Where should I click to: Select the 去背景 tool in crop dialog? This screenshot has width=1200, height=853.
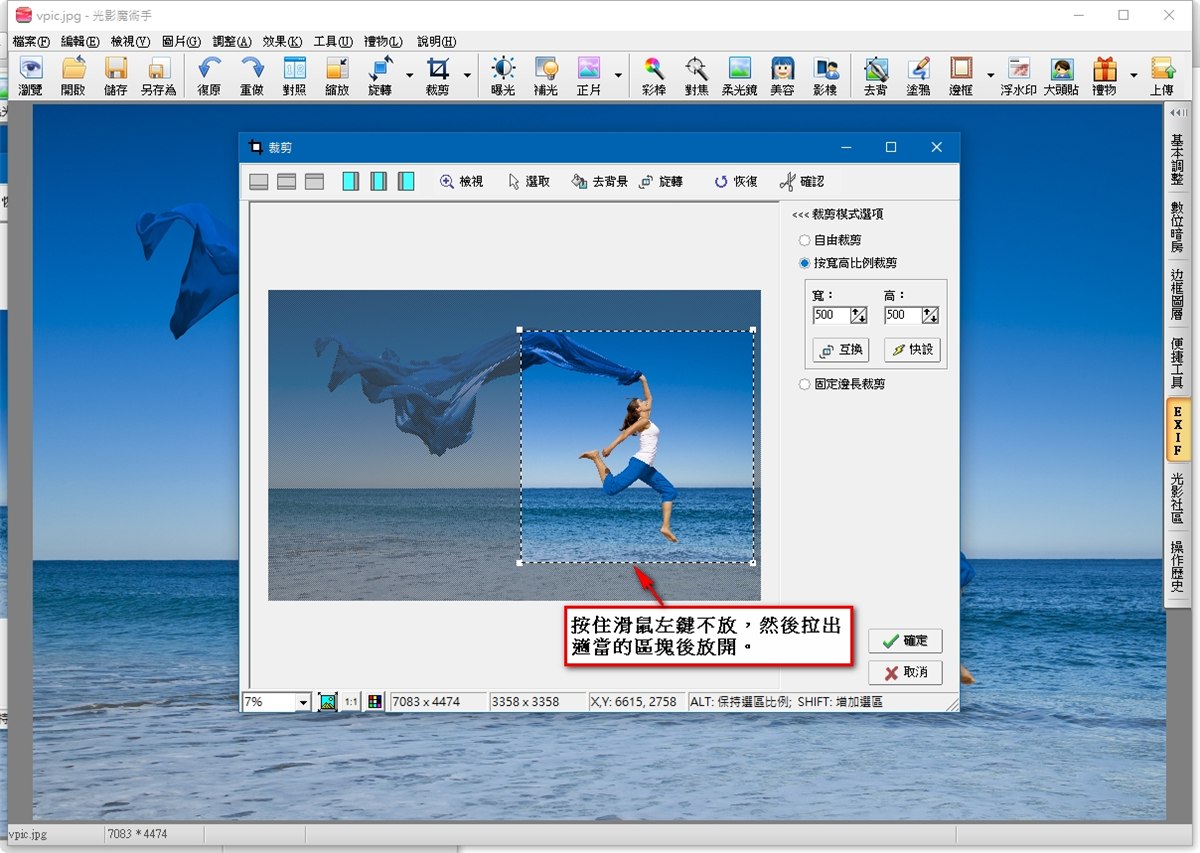[599, 182]
